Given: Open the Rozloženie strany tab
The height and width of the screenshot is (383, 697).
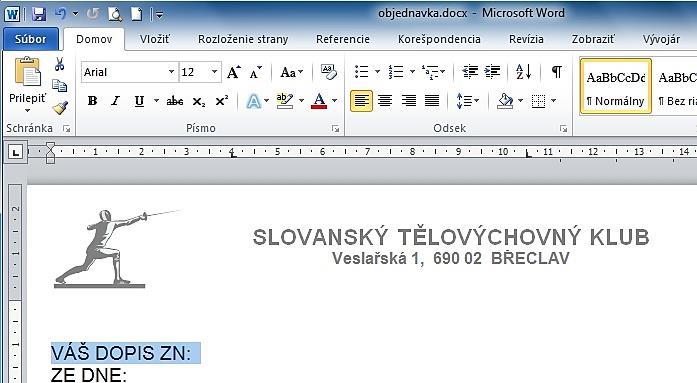Looking at the screenshot, I should coord(243,39).
